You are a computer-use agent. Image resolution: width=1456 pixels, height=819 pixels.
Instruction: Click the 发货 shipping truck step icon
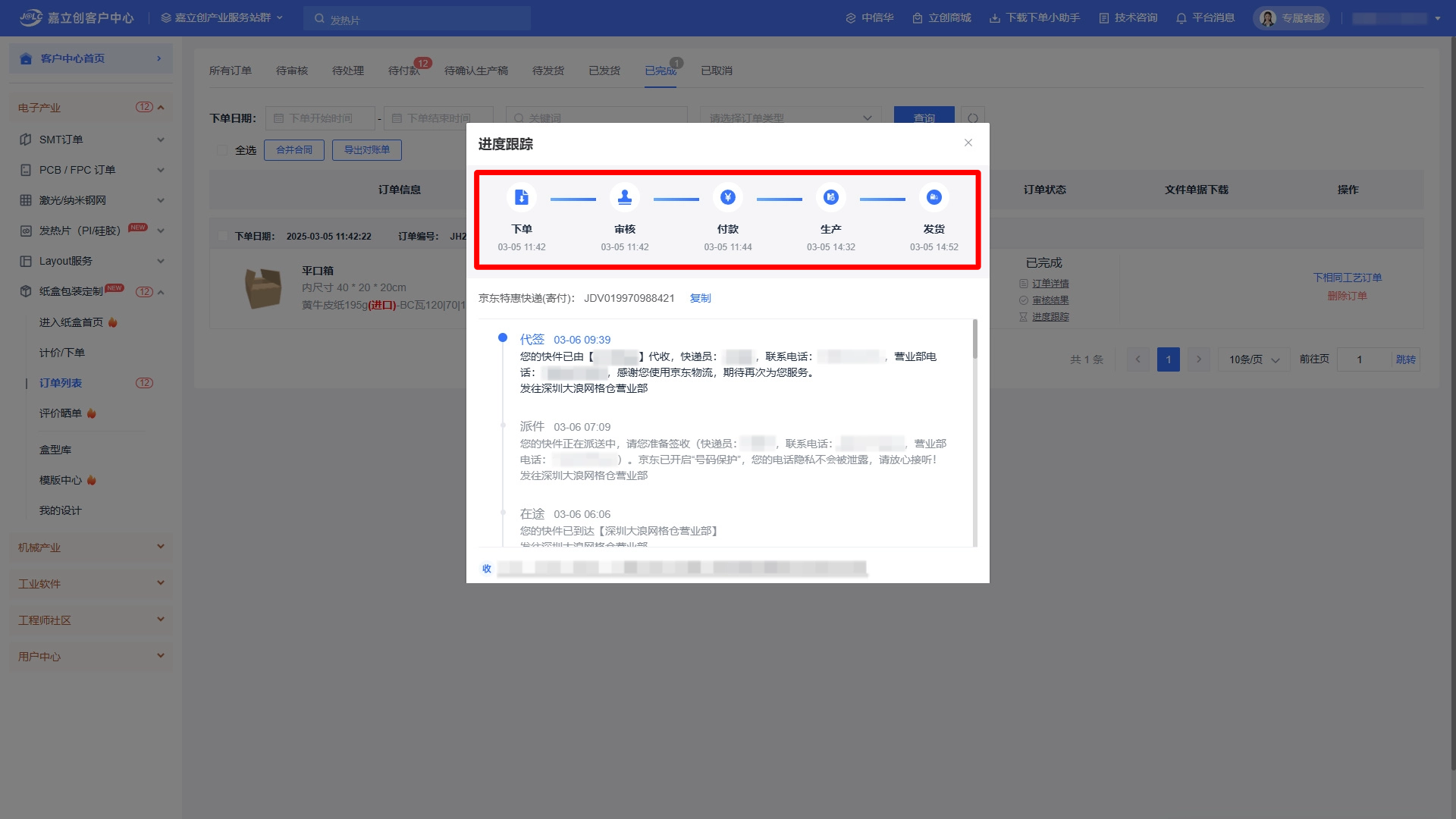click(934, 197)
